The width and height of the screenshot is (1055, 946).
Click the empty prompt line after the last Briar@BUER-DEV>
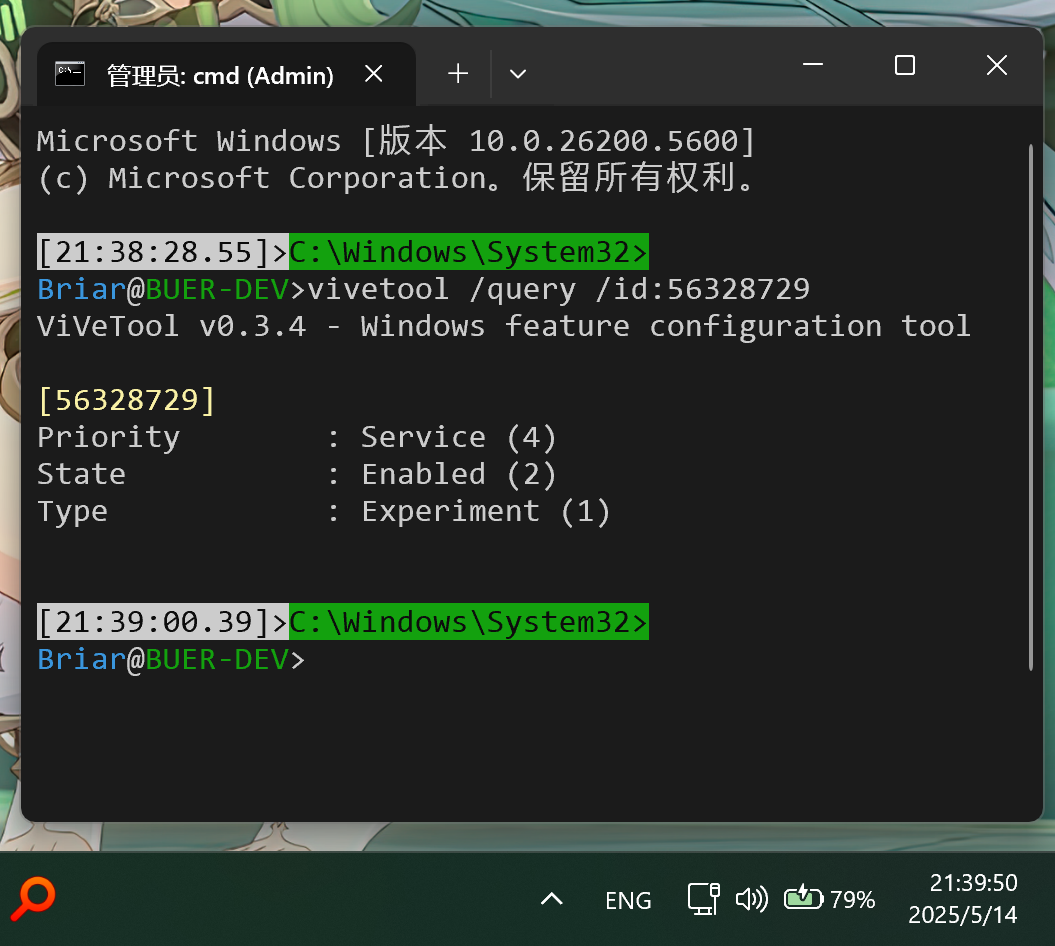(500, 660)
